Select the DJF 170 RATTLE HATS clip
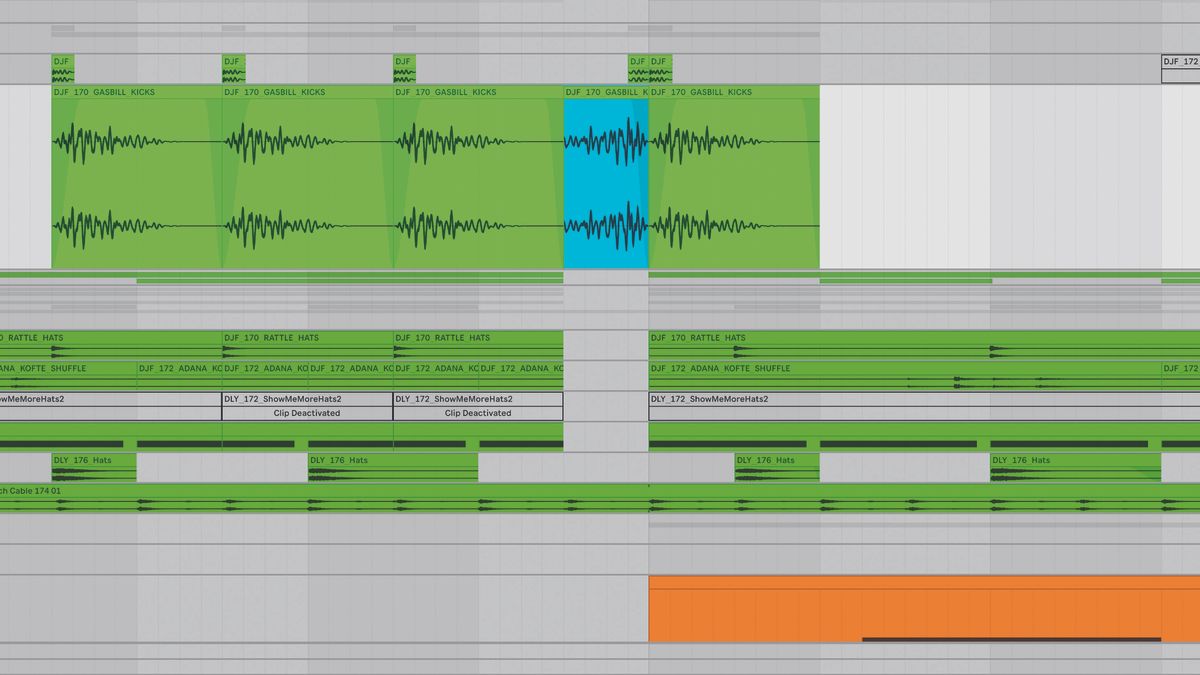 (270, 337)
